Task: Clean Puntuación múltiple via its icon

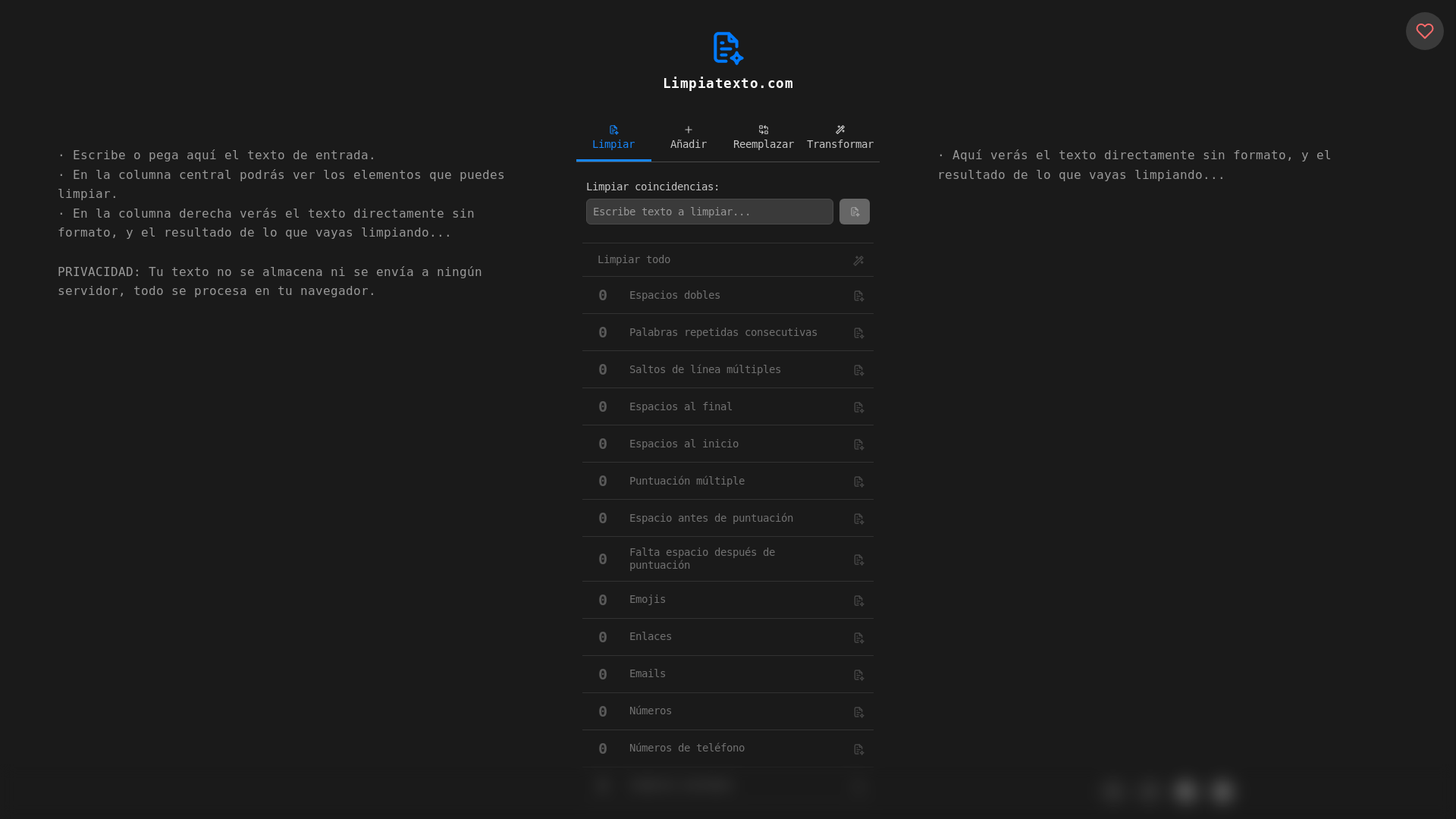Action: 858,482
